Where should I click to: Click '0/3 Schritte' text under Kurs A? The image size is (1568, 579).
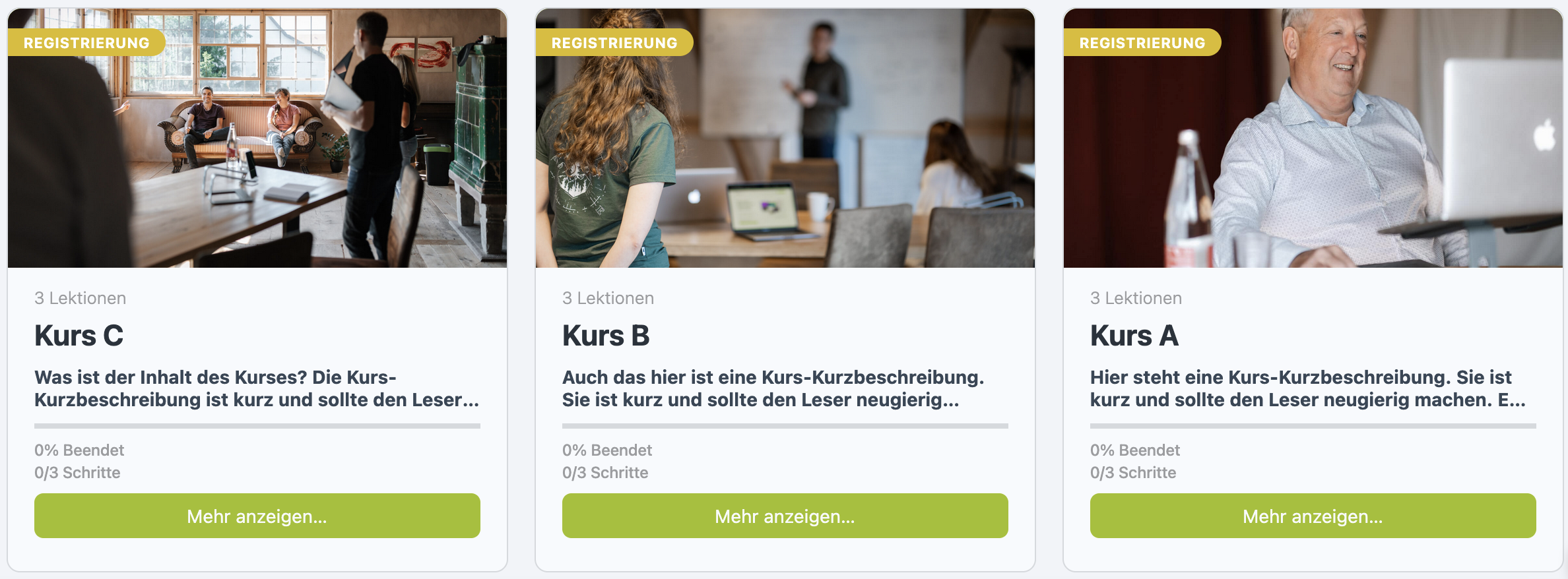click(1133, 473)
